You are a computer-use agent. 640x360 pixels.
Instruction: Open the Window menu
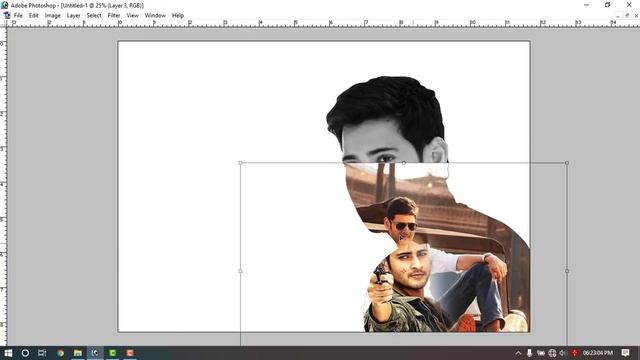tap(155, 16)
